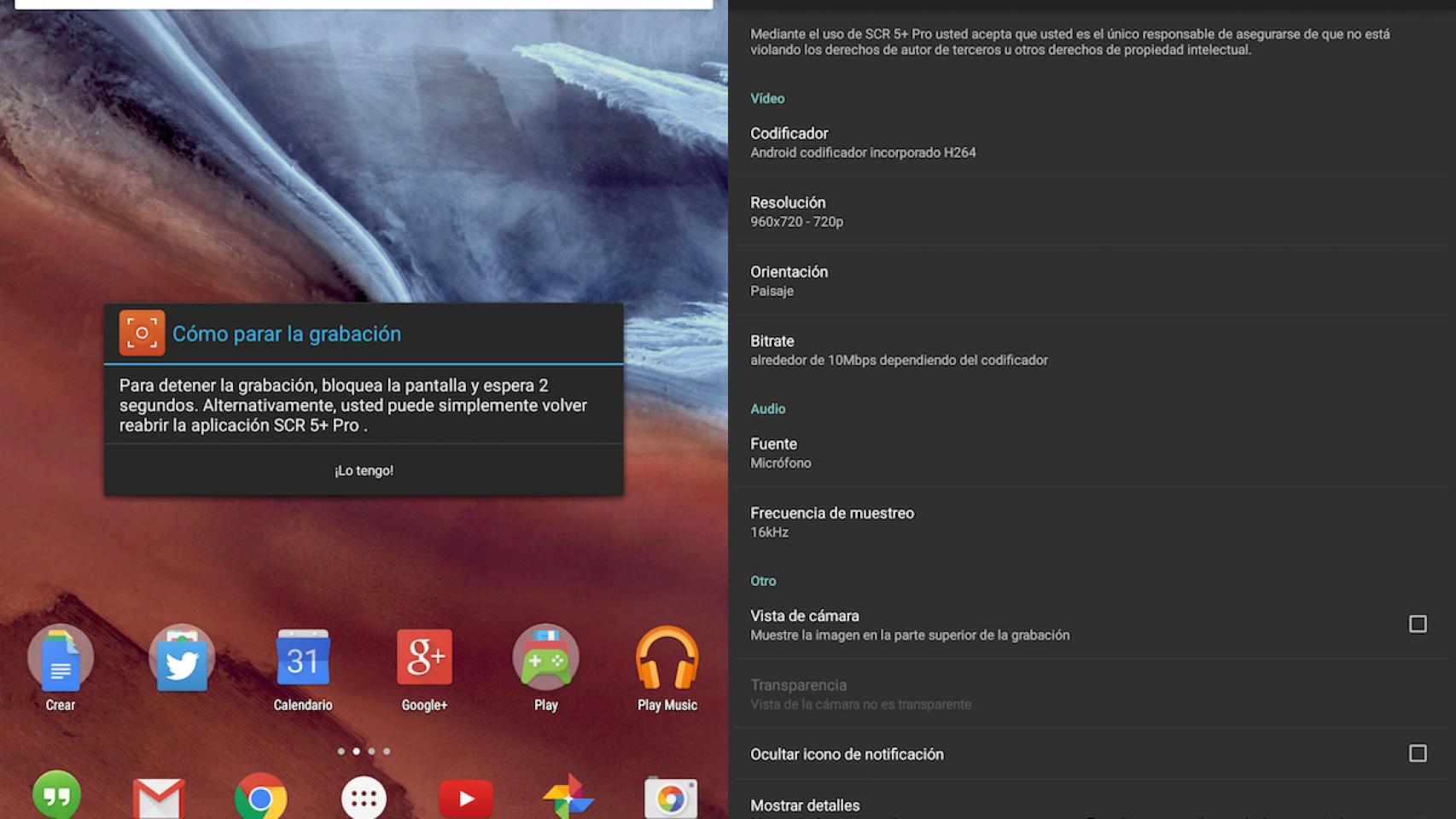Launch the Play Music app

point(667,659)
